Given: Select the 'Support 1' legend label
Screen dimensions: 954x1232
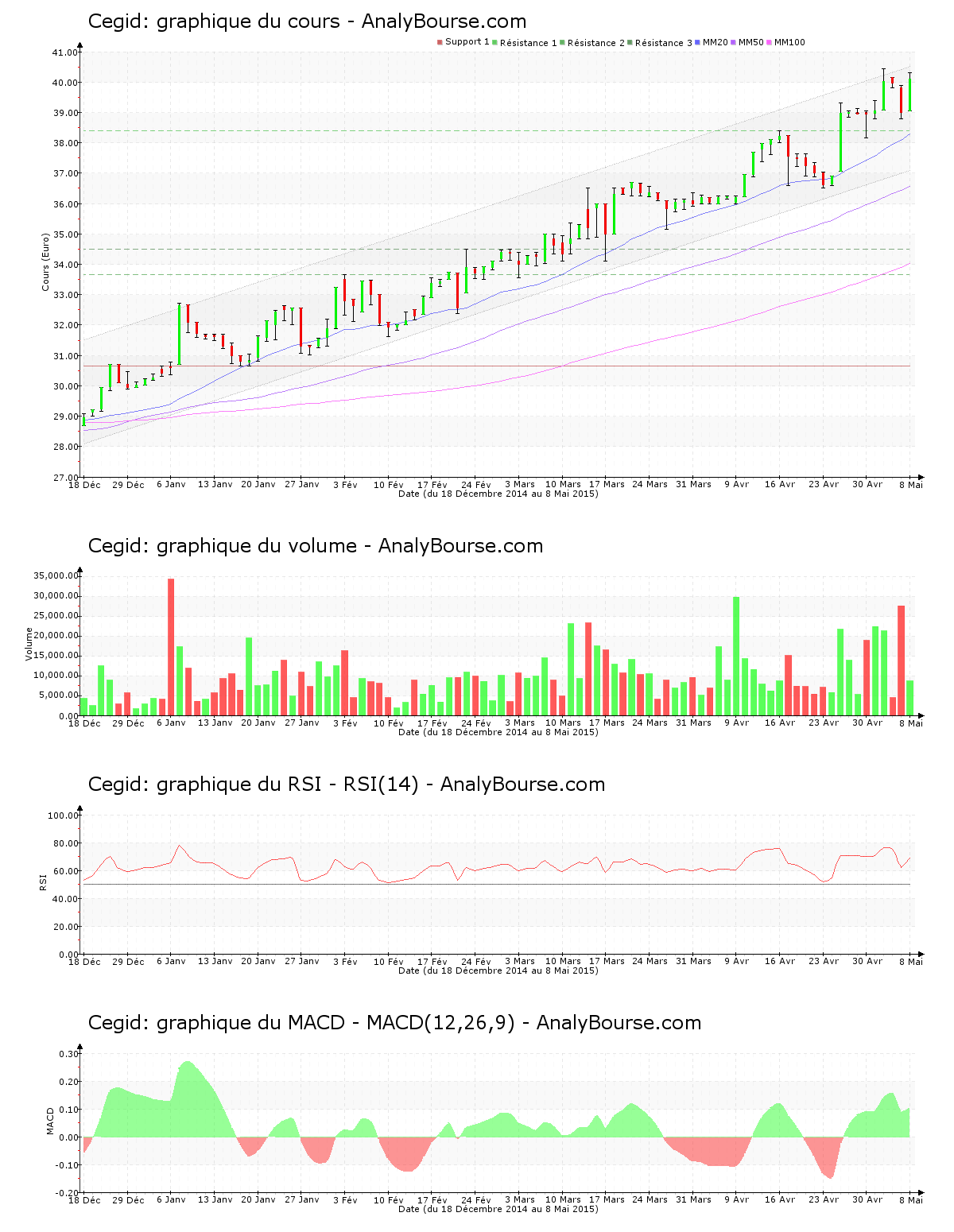Looking at the screenshot, I should pyautogui.click(x=467, y=42).
